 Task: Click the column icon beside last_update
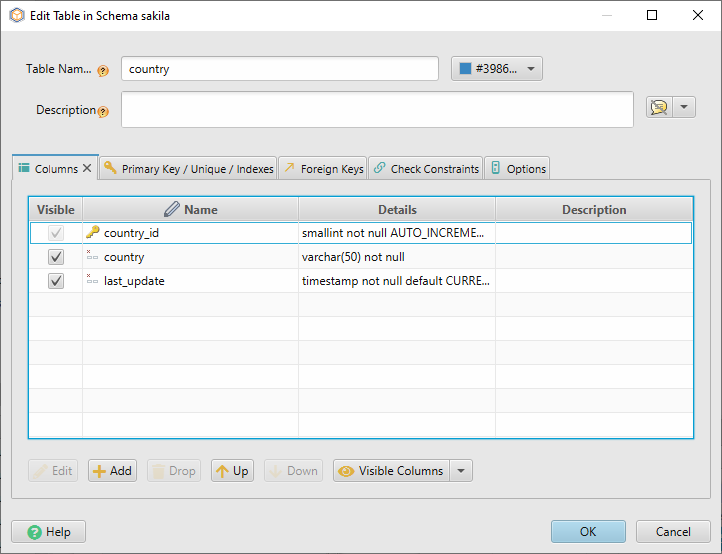click(x=92, y=279)
